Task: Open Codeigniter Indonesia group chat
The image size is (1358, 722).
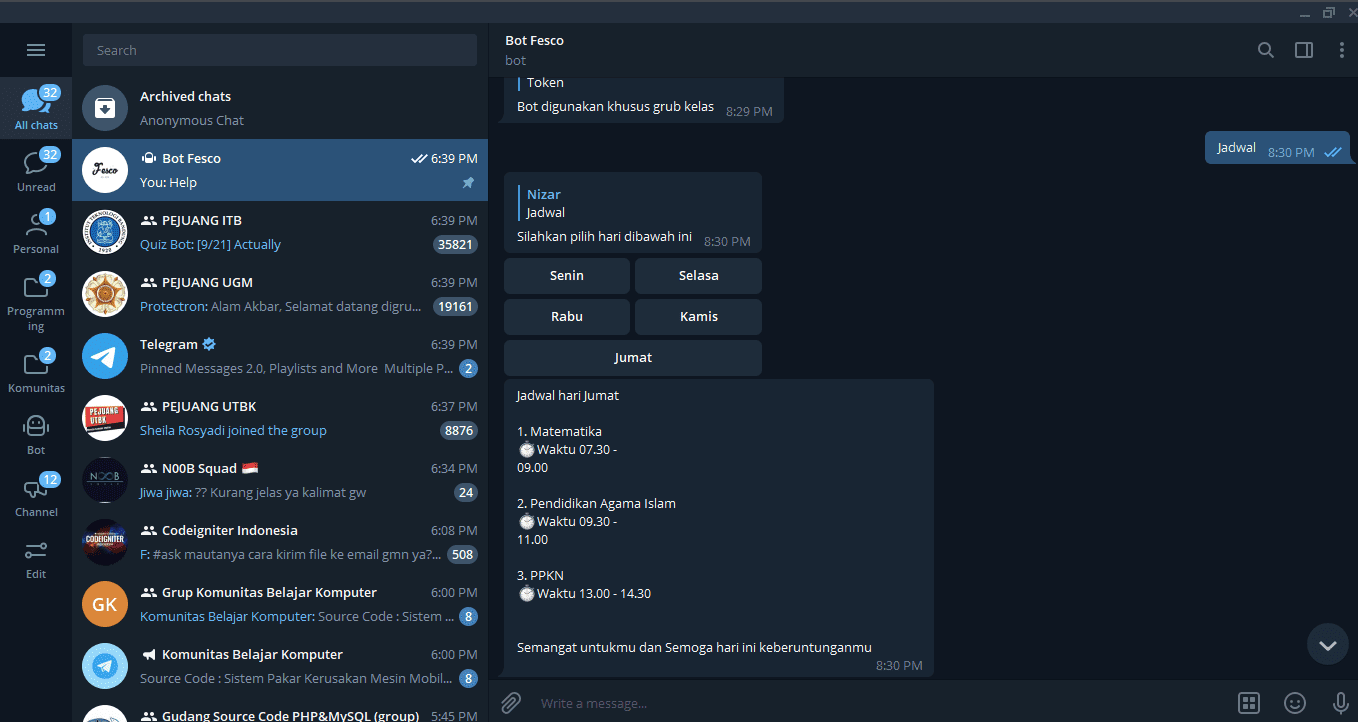Action: tap(280, 542)
